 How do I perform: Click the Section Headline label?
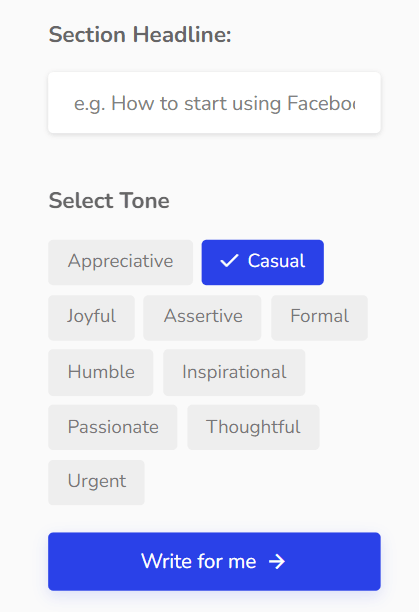(140, 35)
